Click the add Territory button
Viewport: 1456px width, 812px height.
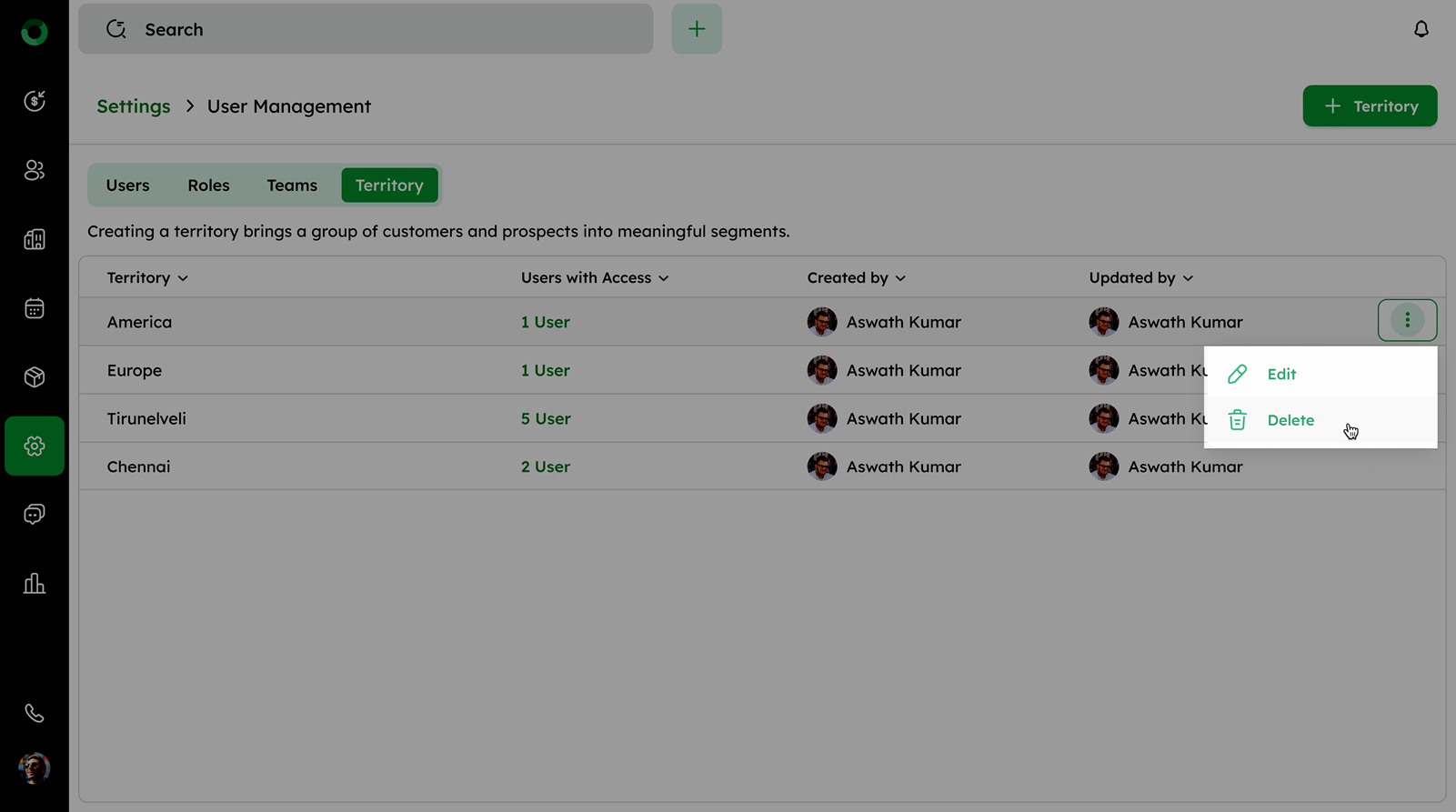tap(1370, 106)
